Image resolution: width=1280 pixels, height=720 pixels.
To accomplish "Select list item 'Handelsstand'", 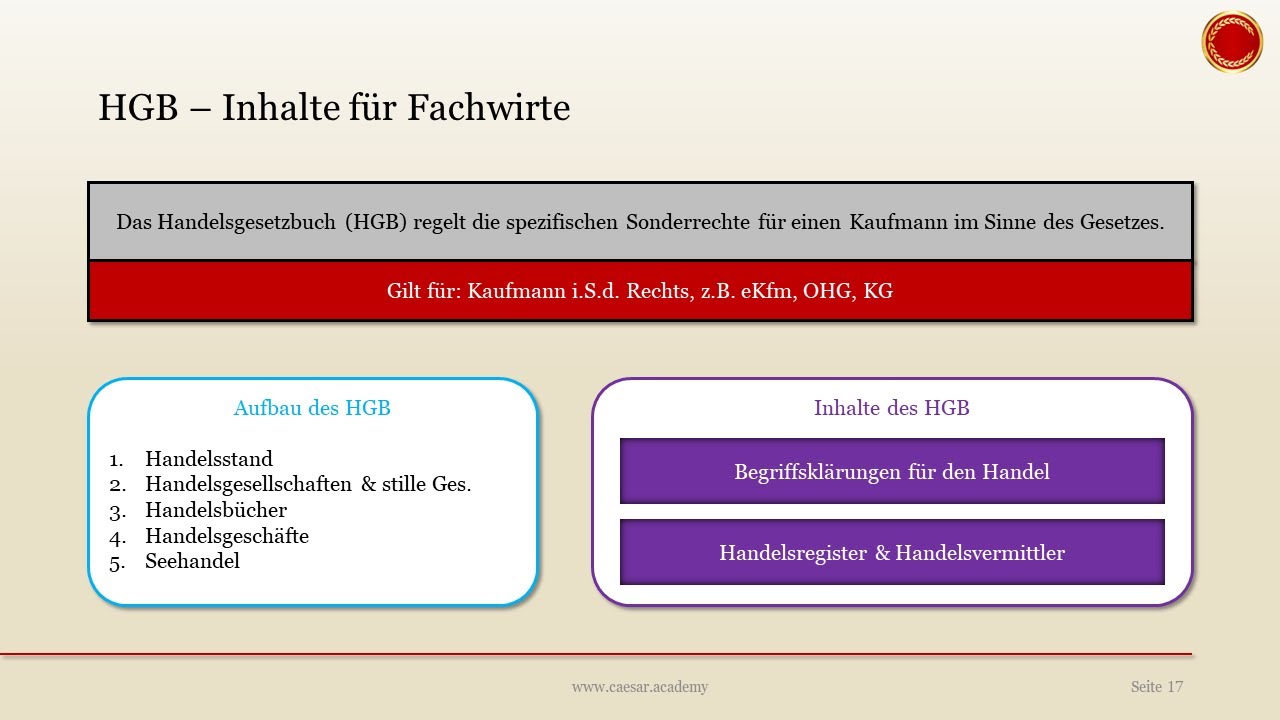I will (209, 459).
